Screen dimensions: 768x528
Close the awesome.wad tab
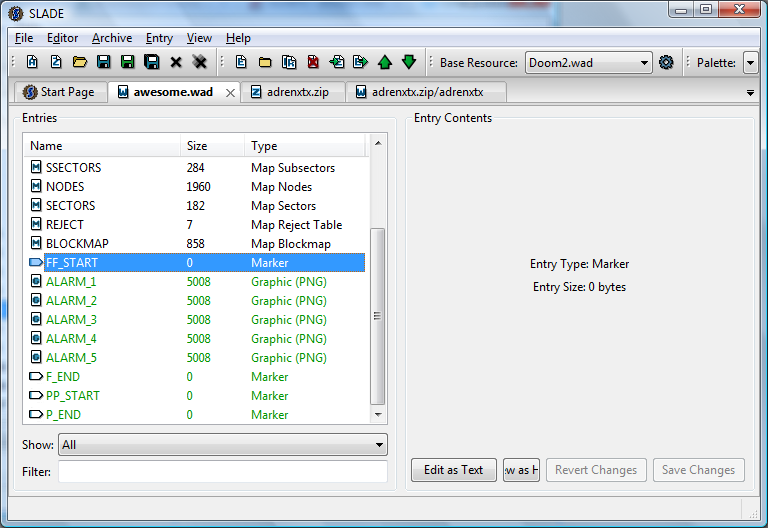click(230, 93)
